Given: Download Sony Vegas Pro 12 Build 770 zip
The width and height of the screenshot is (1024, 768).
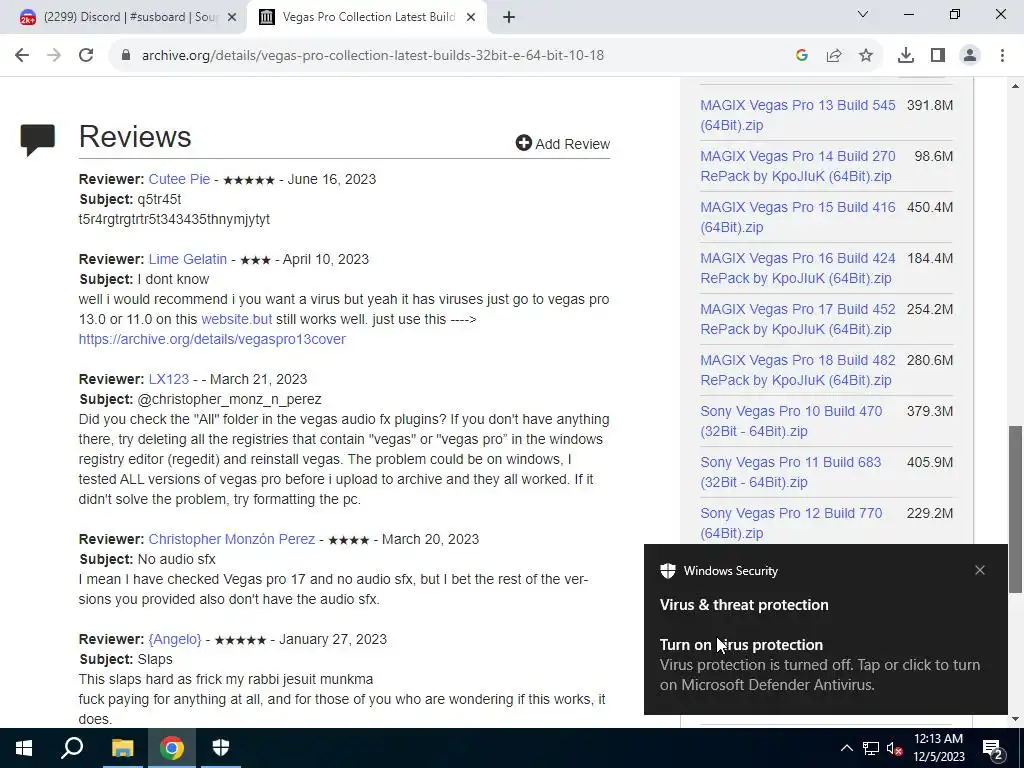Looking at the screenshot, I should coord(791,522).
